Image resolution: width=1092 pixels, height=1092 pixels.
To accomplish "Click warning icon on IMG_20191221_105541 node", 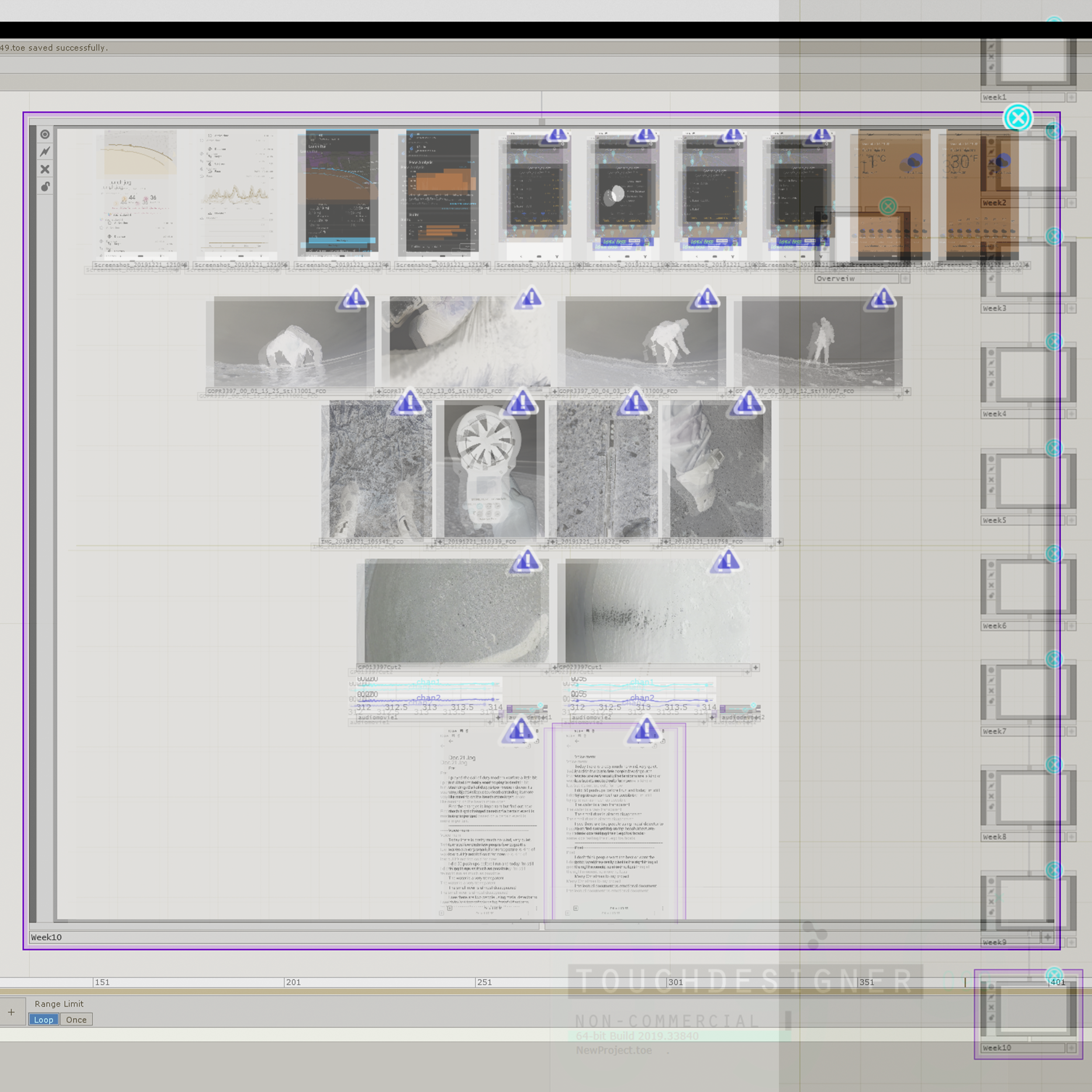I will 409,403.
